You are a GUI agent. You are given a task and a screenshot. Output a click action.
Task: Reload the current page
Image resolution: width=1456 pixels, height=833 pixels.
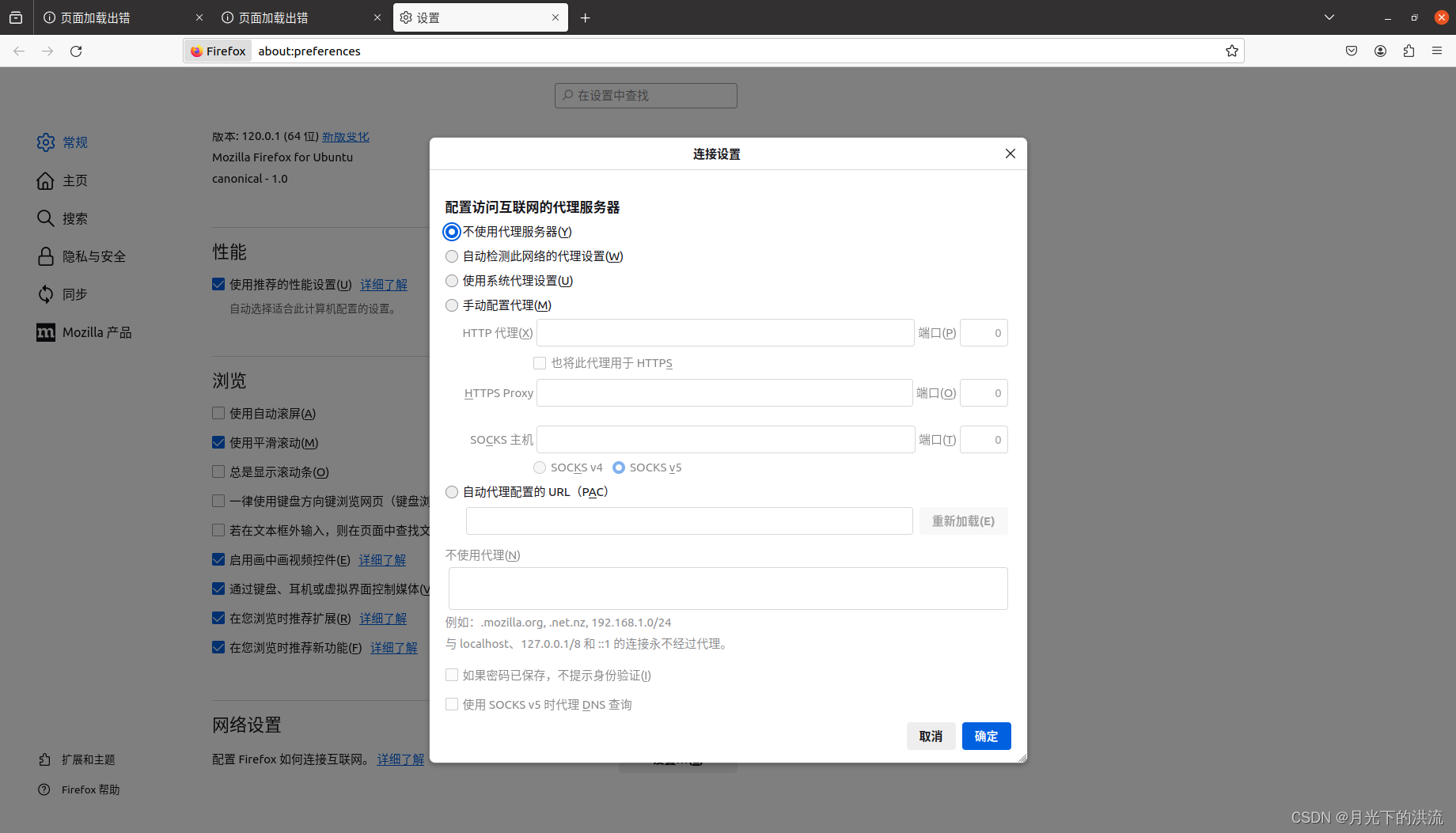[76, 51]
